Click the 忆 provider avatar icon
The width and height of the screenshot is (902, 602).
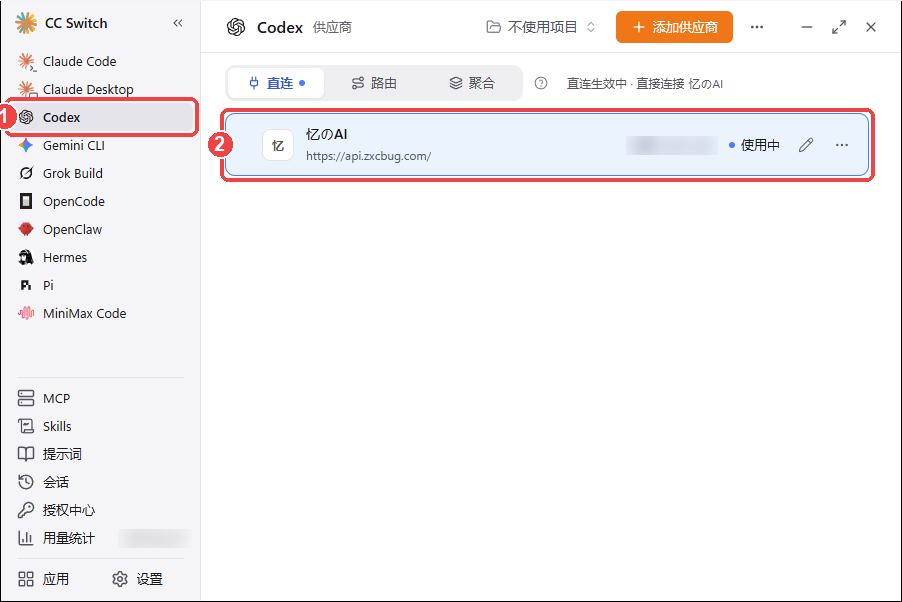tap(278, 145)
